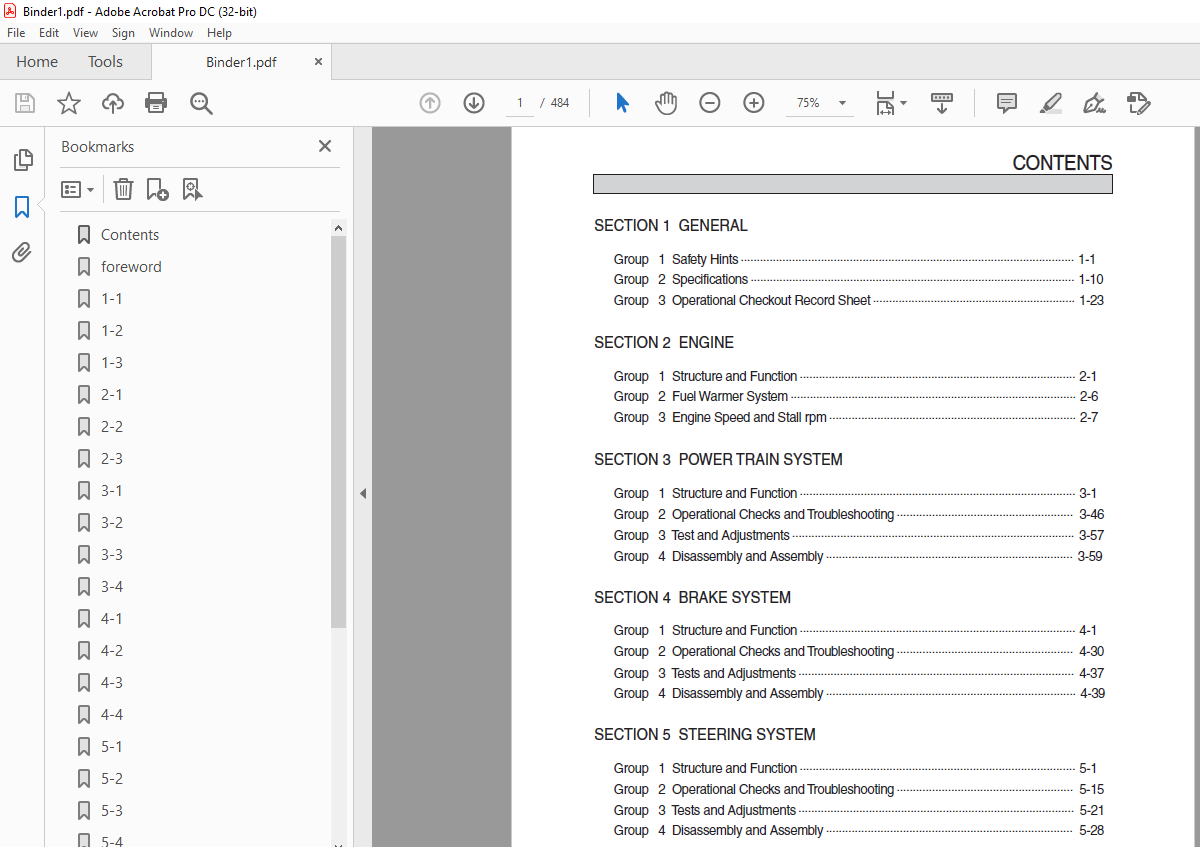
Task: Activate the hand pan tool
Action: tap(666, 103)
